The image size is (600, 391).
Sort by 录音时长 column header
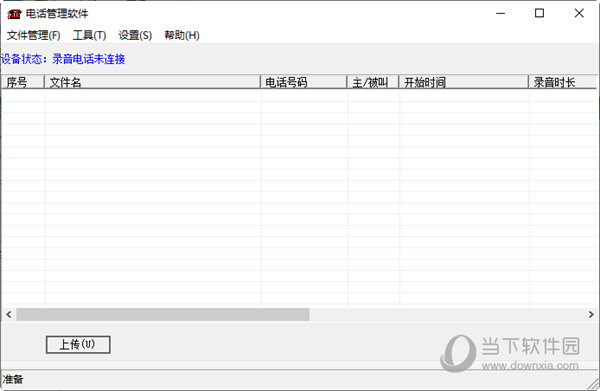point(562,82)
